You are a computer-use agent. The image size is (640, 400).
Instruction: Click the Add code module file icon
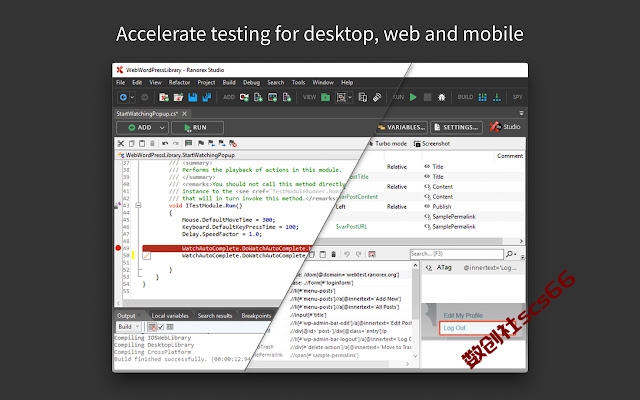point(258,97)
